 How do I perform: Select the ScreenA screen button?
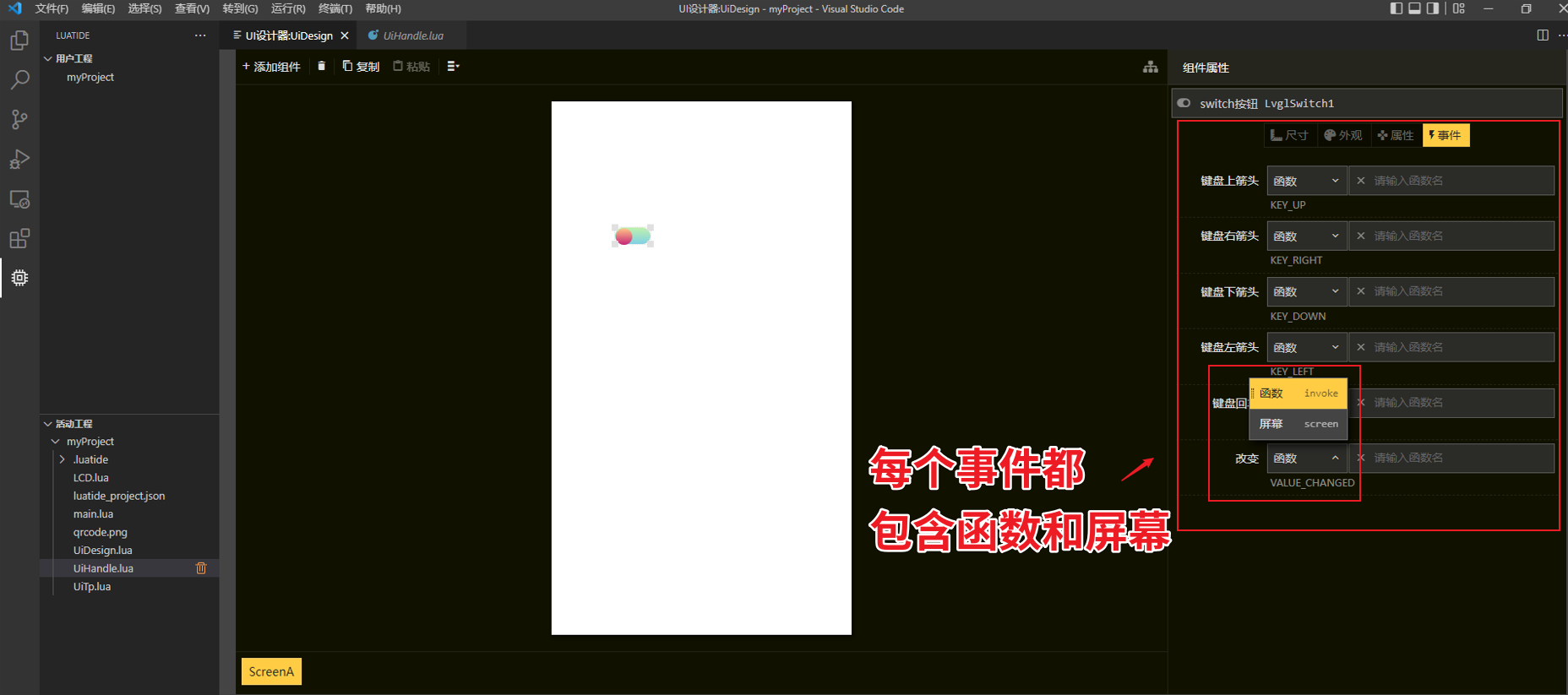pyautogui.click(x=271, y=671)
